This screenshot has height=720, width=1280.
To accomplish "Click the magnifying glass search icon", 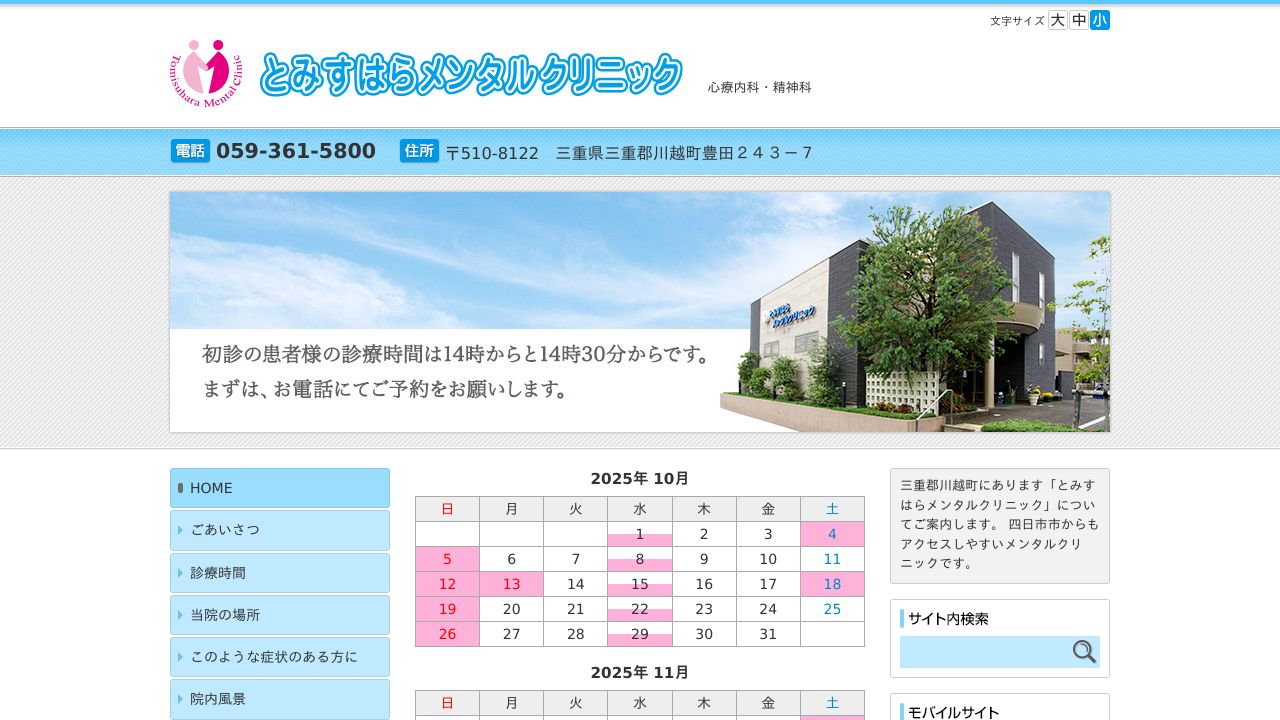I will click(x=1084, y=652).
